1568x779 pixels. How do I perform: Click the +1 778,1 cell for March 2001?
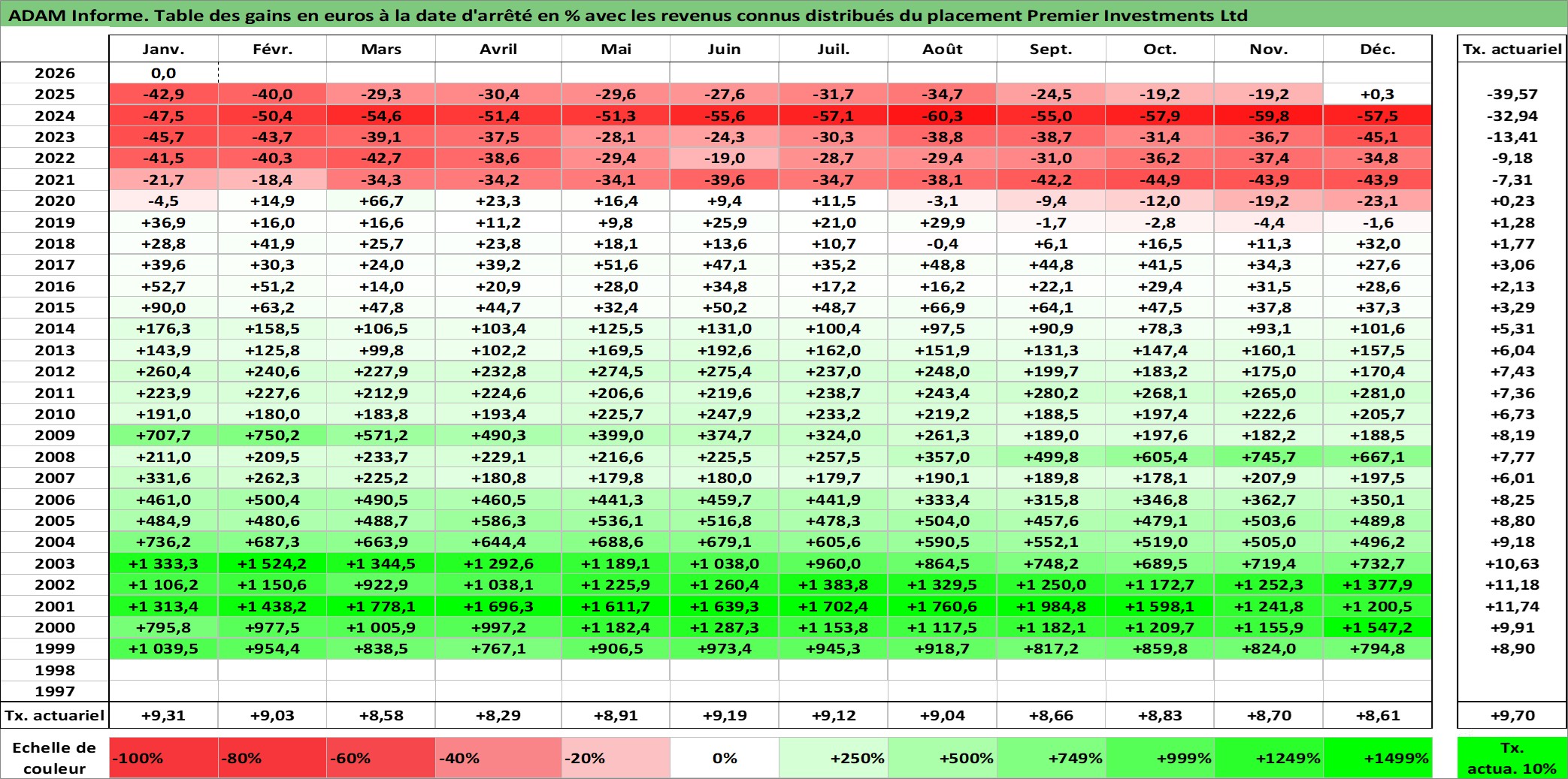381,606
